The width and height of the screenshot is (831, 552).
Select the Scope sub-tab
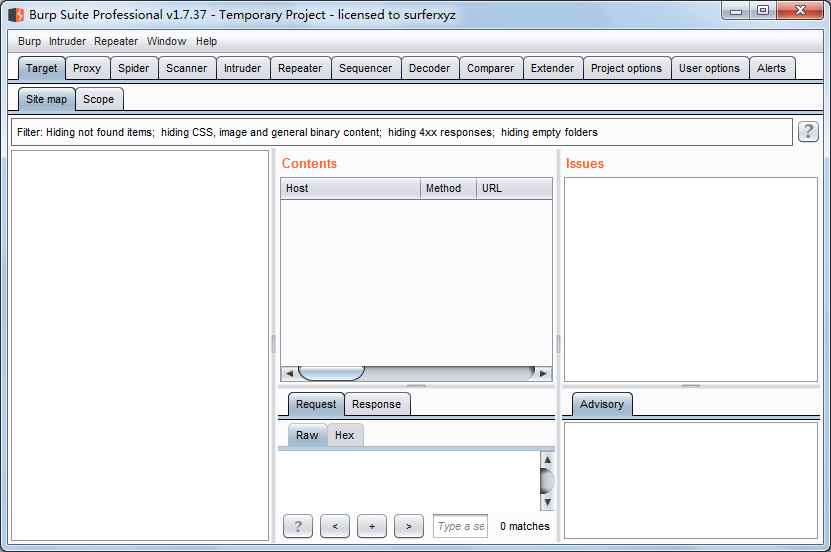(x=99, y=99)
